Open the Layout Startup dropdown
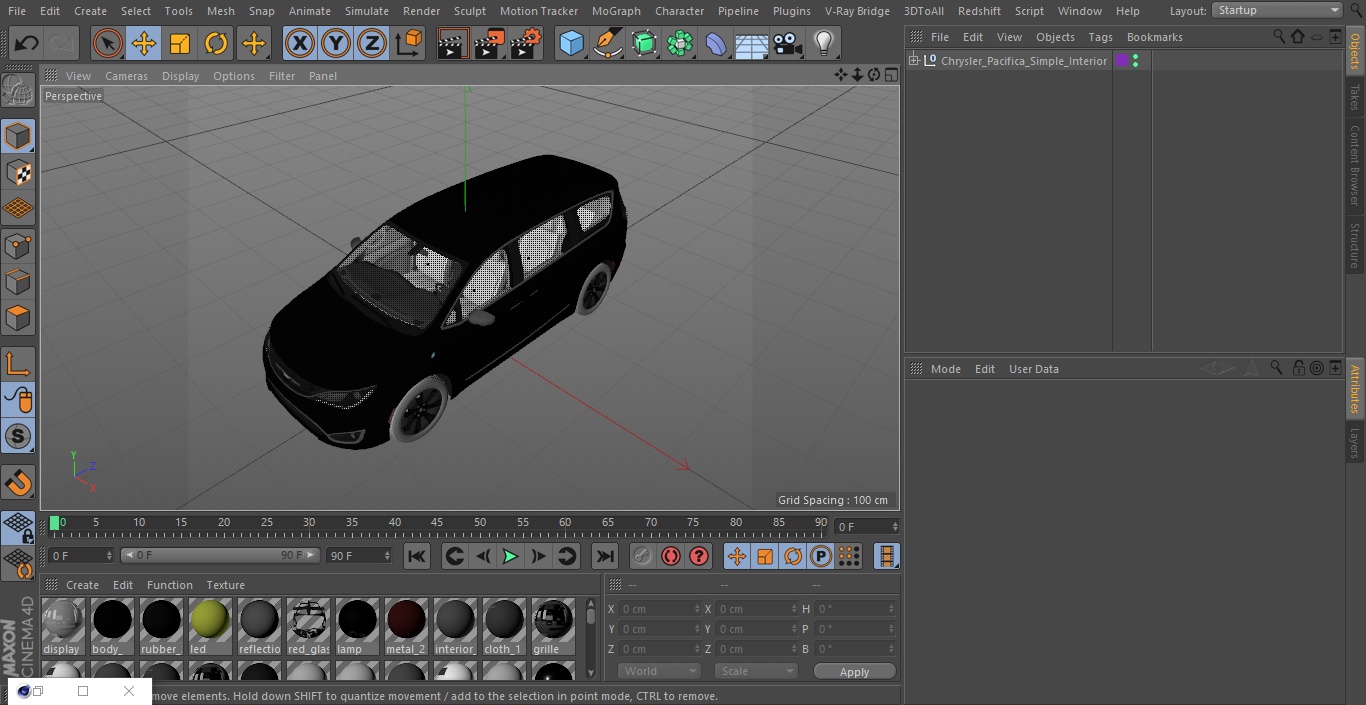The height and width of the screenshot is (705, 1366). (x=1277, y=10)
